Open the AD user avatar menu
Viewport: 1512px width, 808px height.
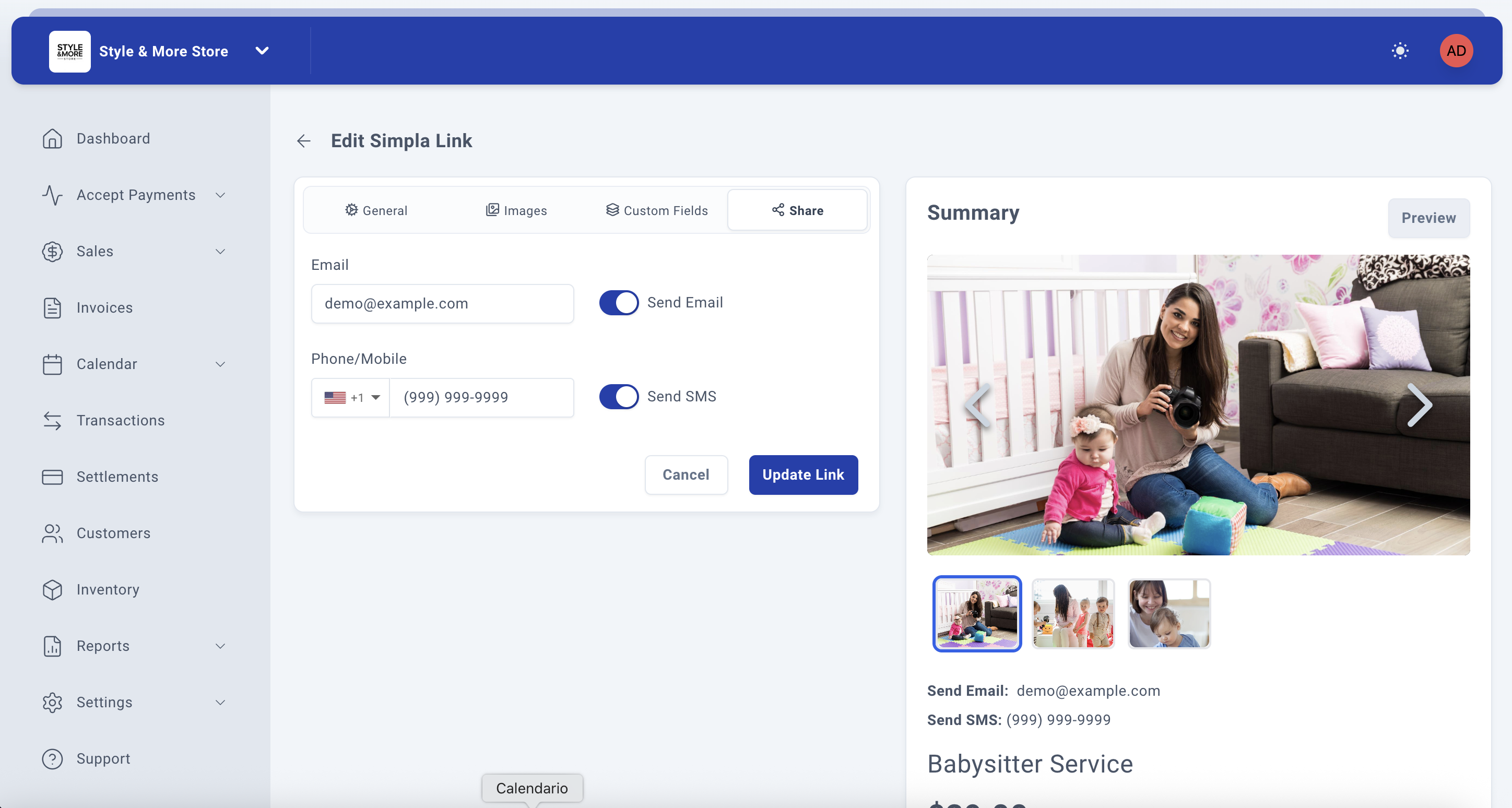1456,51
